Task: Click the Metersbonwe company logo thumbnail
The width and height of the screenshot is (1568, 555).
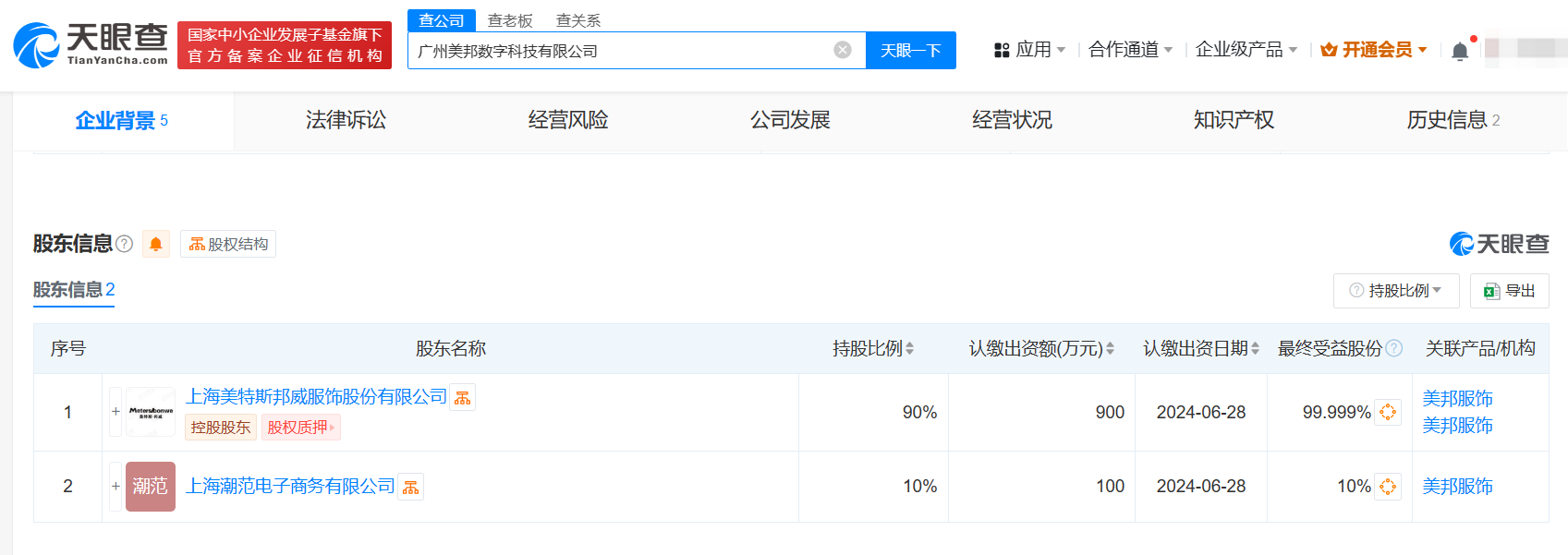Action: coord(151,412)
